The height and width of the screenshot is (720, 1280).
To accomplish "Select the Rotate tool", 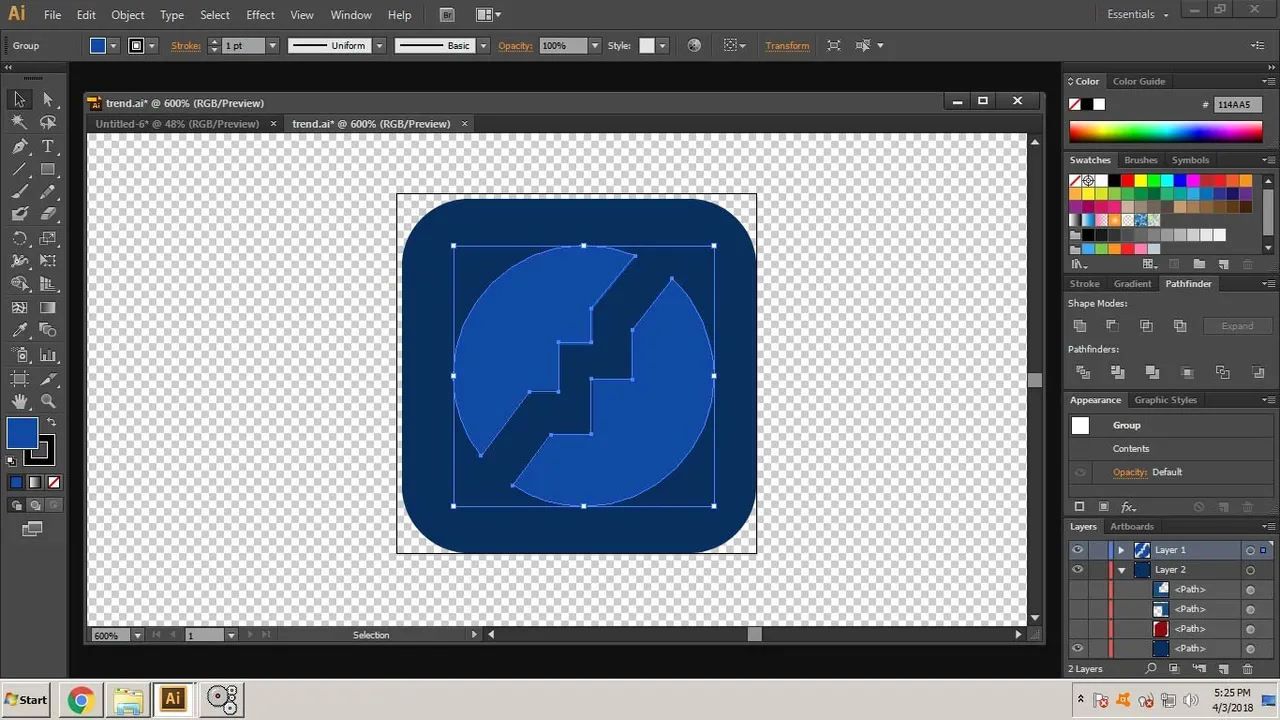I will 19,238.
